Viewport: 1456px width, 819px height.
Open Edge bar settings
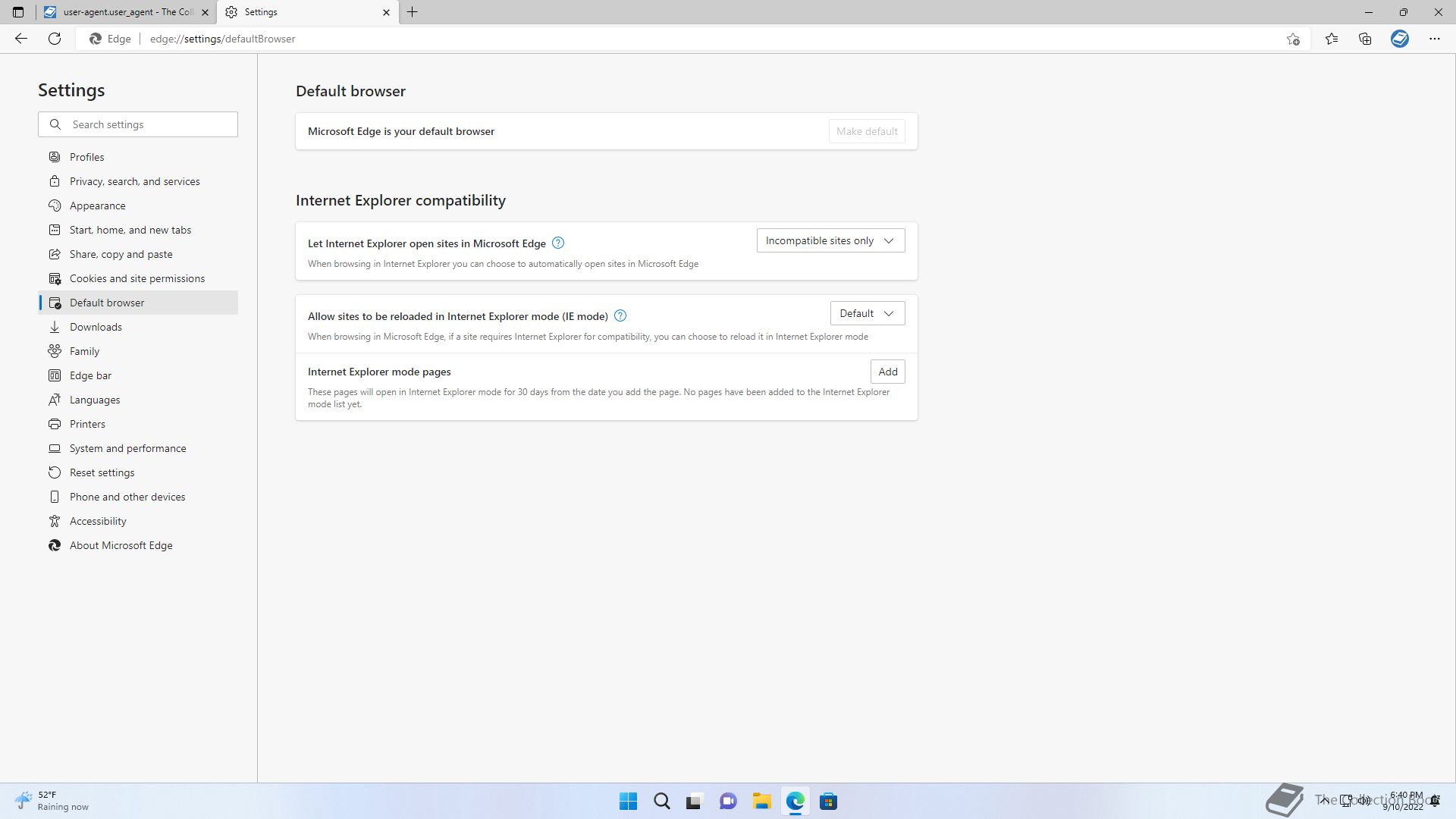(x=138, y=375)
